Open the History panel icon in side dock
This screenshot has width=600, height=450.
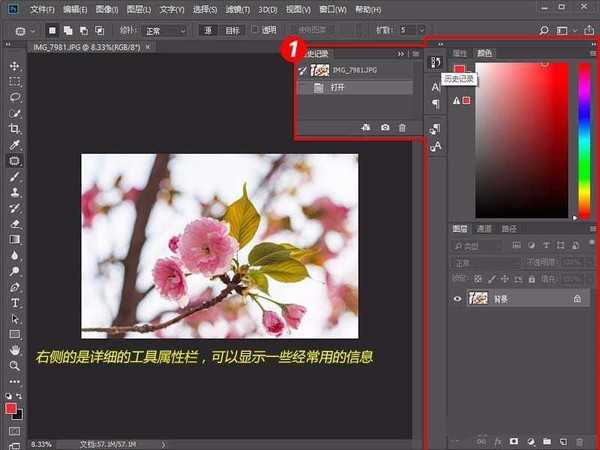pyautogui.click(x=435, y=64)
